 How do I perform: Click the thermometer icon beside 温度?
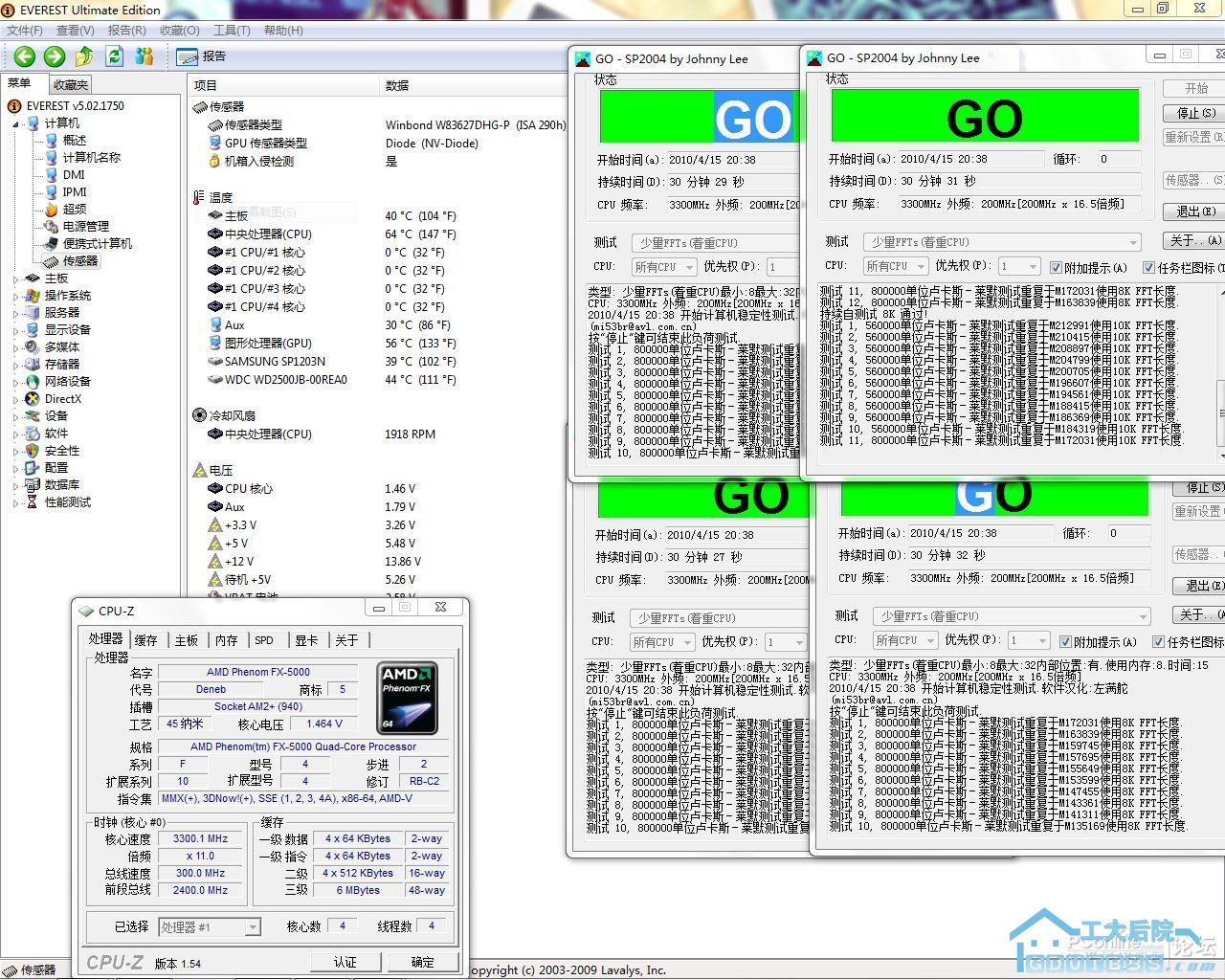coord(199,197)
